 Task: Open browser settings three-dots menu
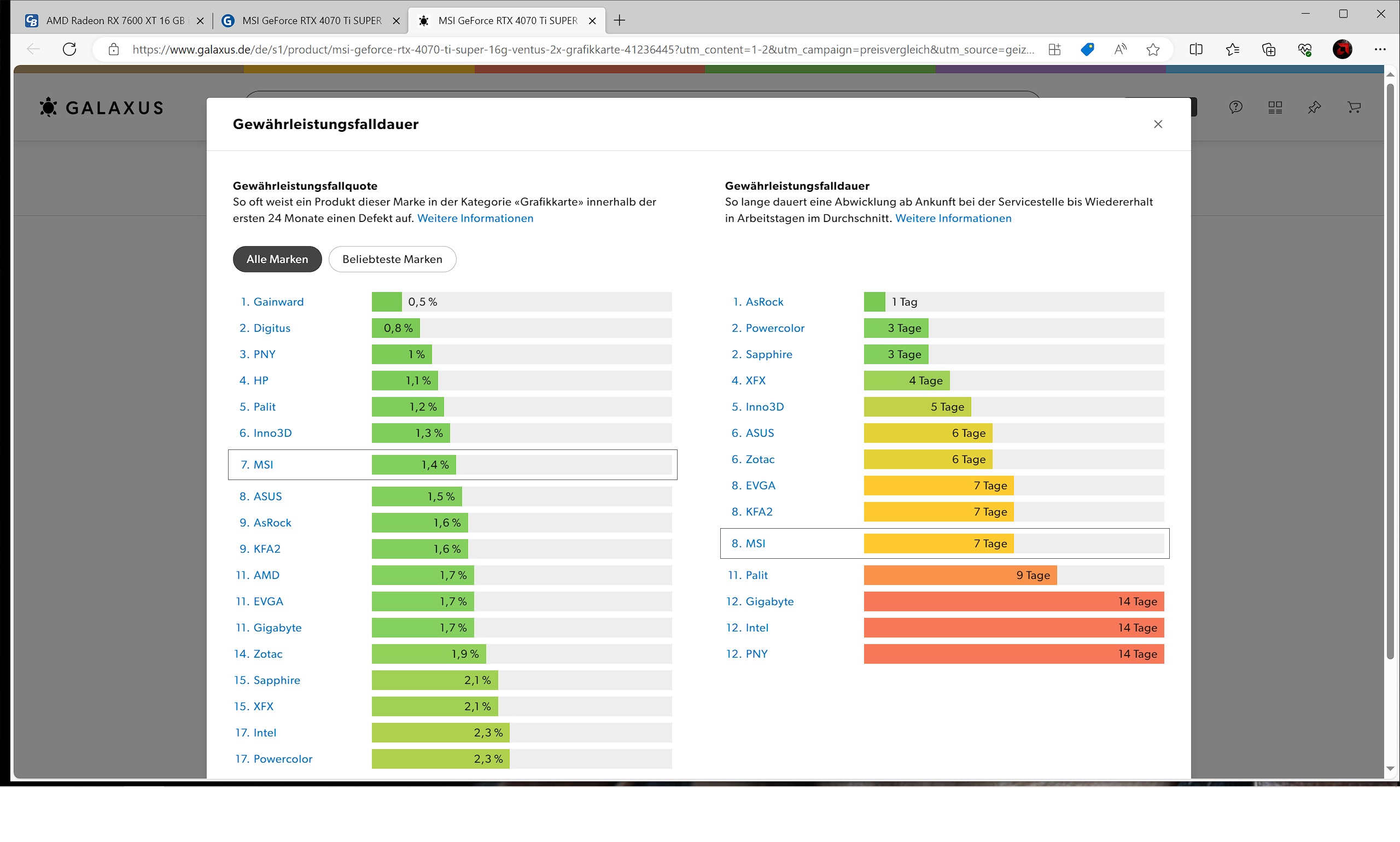pos(1380,49)
